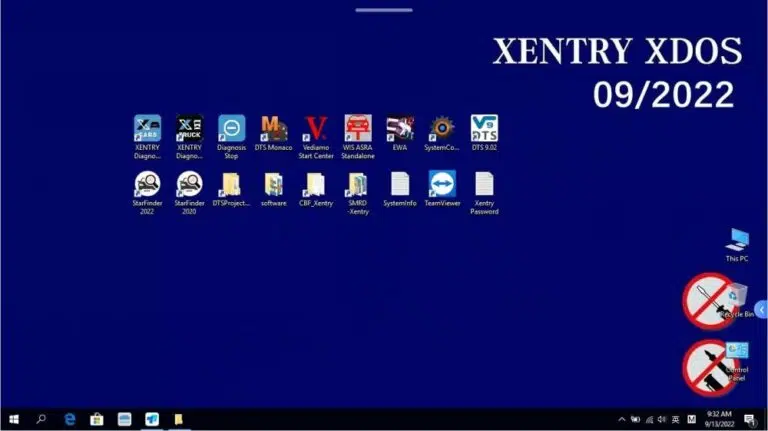Open the EWA shortcut
768x431 pixels.
click(399, 129)
